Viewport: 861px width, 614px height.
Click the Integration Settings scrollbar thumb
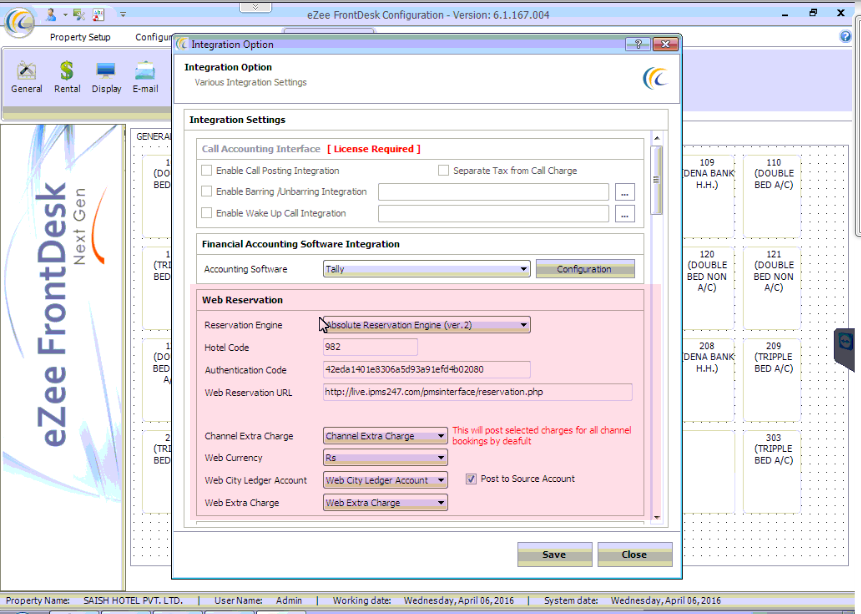(x=657, y=180)
